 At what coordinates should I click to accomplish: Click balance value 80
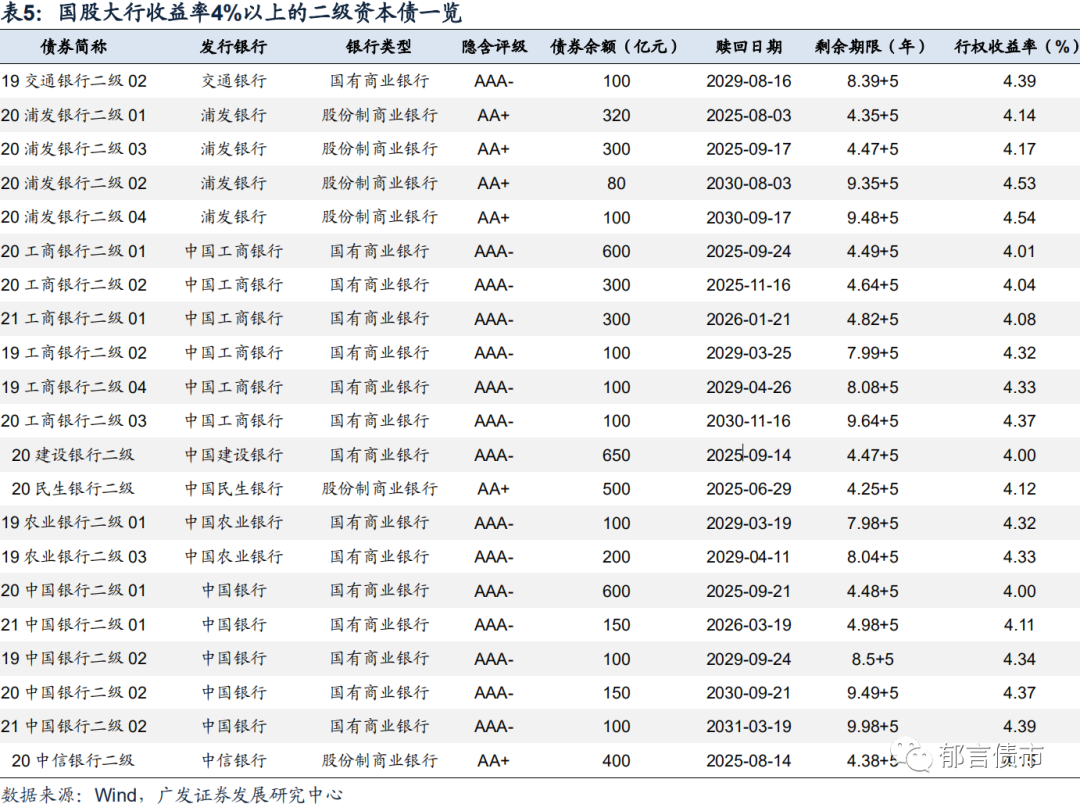tap(616, 183)
